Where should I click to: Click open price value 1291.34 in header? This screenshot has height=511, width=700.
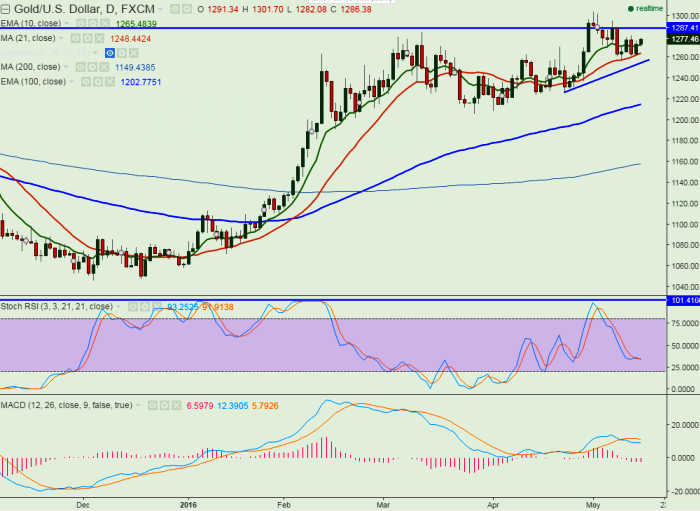(x=223, y=9)
